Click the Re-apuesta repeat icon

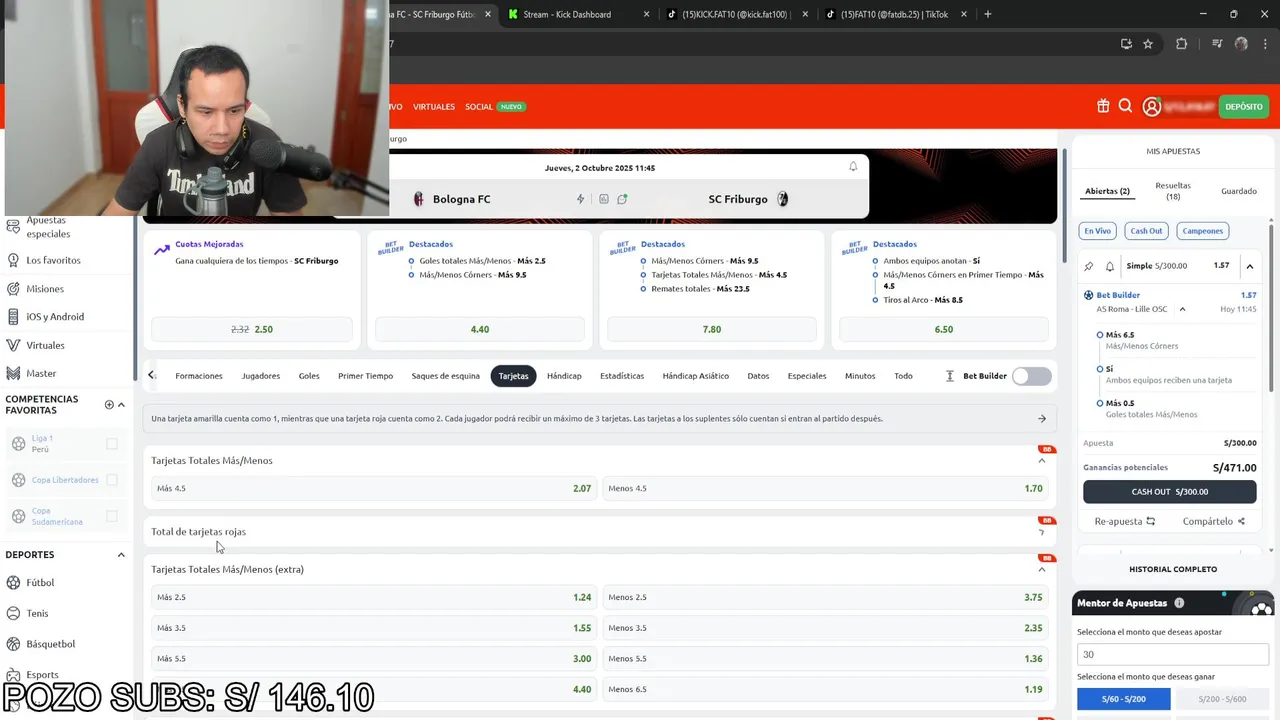click(1150, 521)
